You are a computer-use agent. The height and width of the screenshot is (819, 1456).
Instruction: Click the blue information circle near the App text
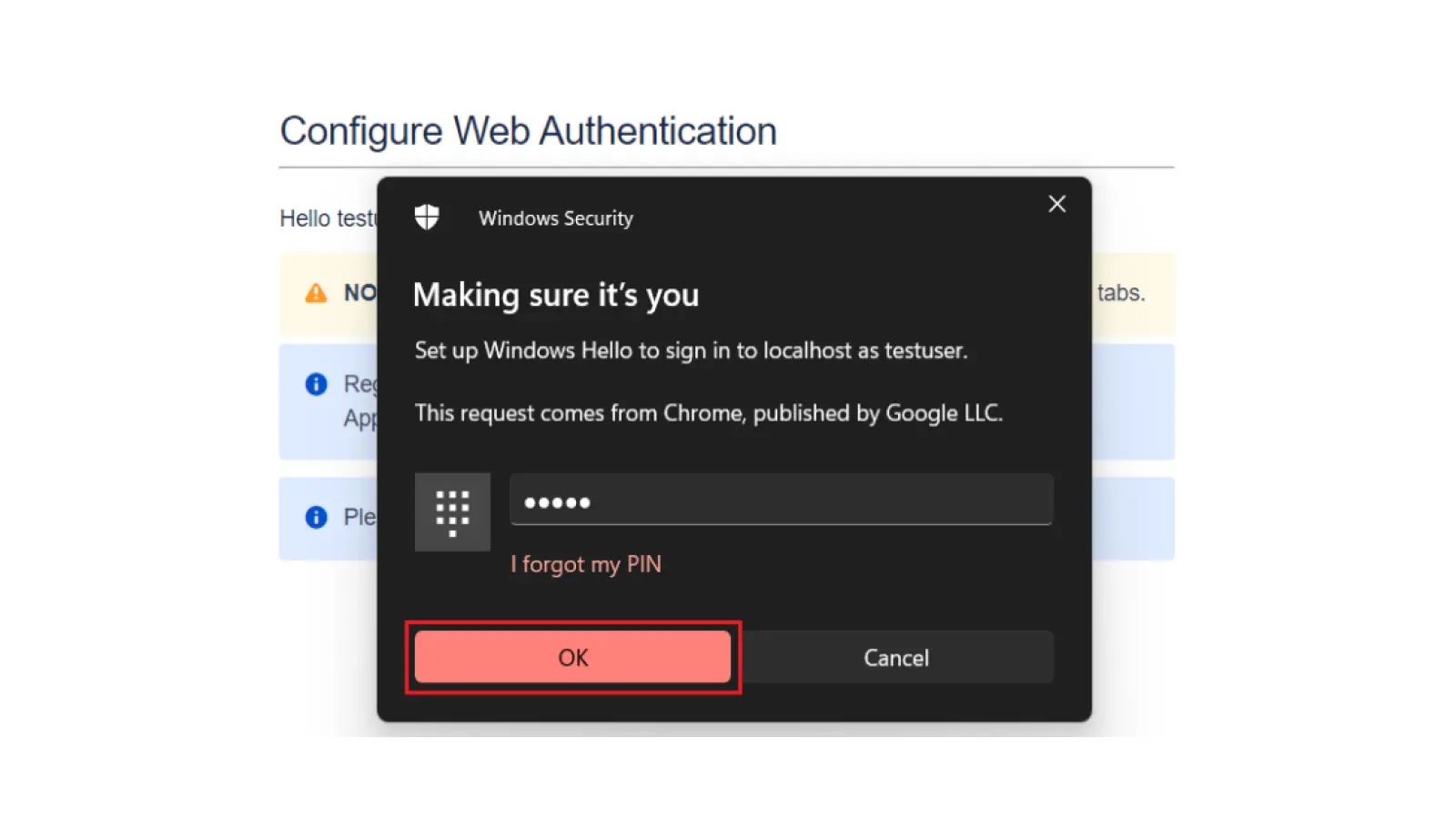(x=314, y=384)
